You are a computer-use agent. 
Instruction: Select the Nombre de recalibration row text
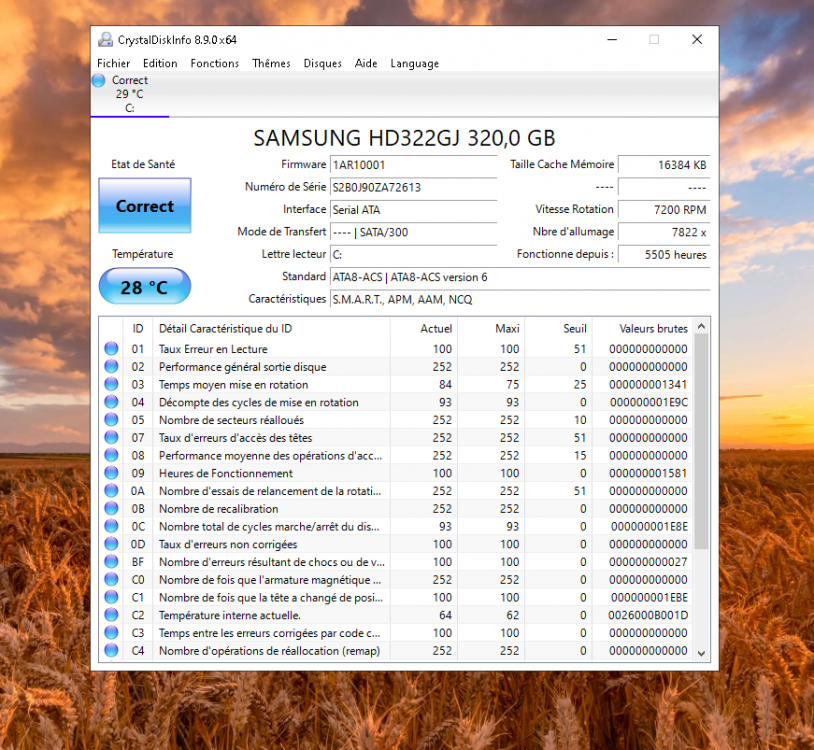click(x=218, y=509)
